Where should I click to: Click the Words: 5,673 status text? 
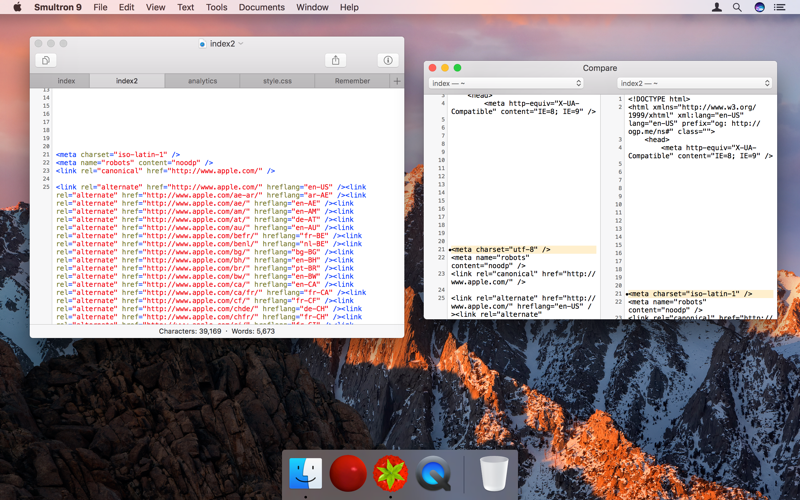tap(253, 331)
